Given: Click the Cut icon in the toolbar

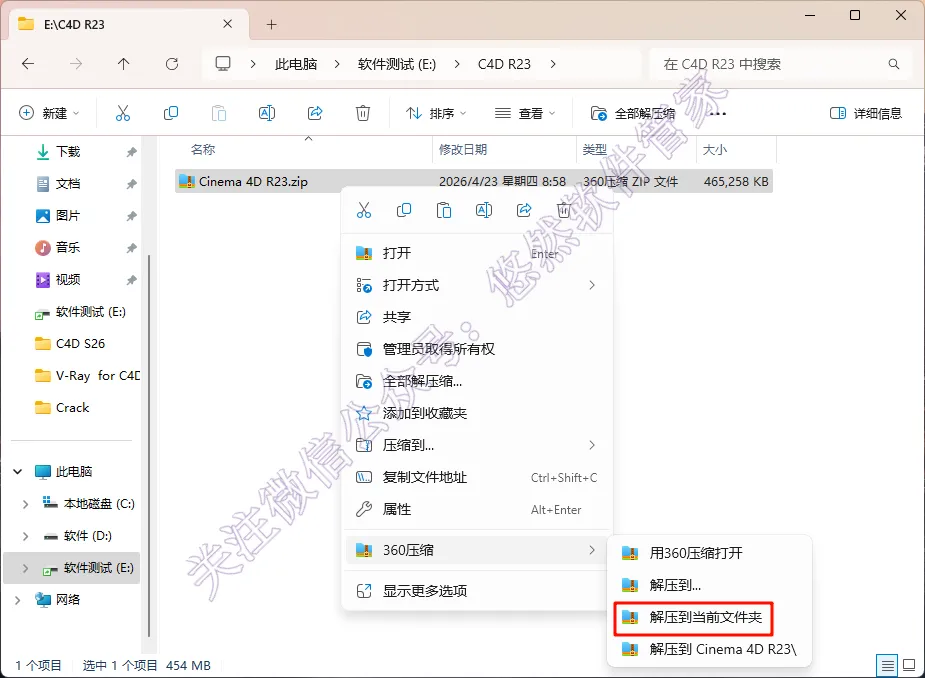Looking at the screenshot, I should pos(123,113).
